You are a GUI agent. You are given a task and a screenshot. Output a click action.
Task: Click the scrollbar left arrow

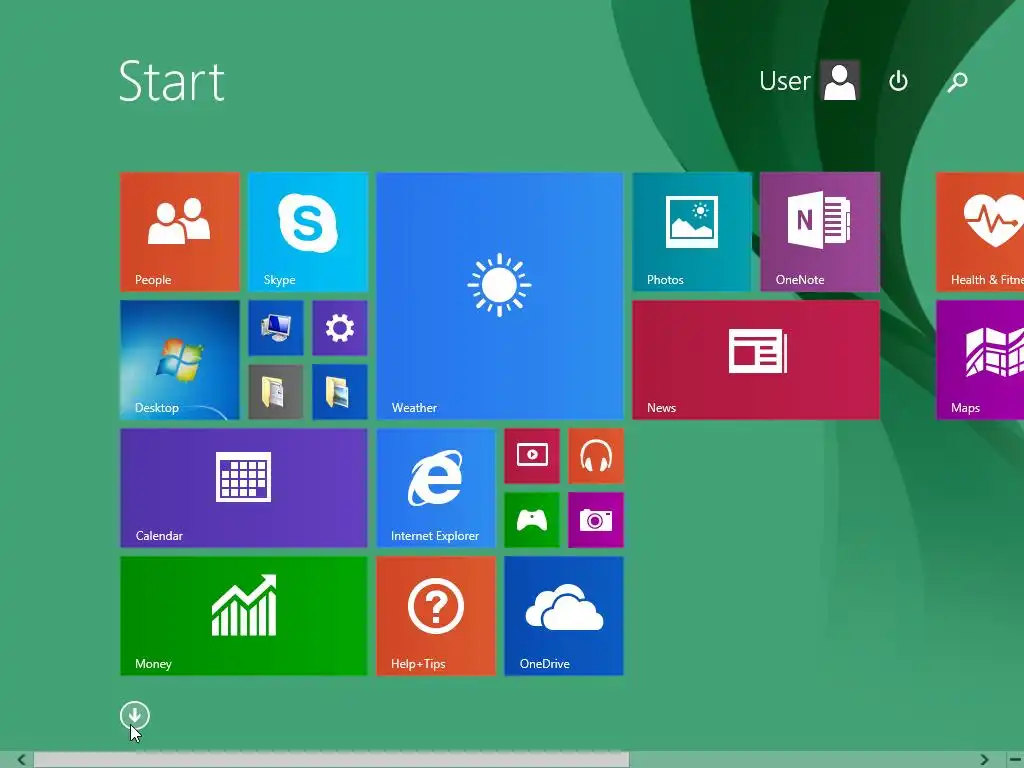tap(22, 760)
